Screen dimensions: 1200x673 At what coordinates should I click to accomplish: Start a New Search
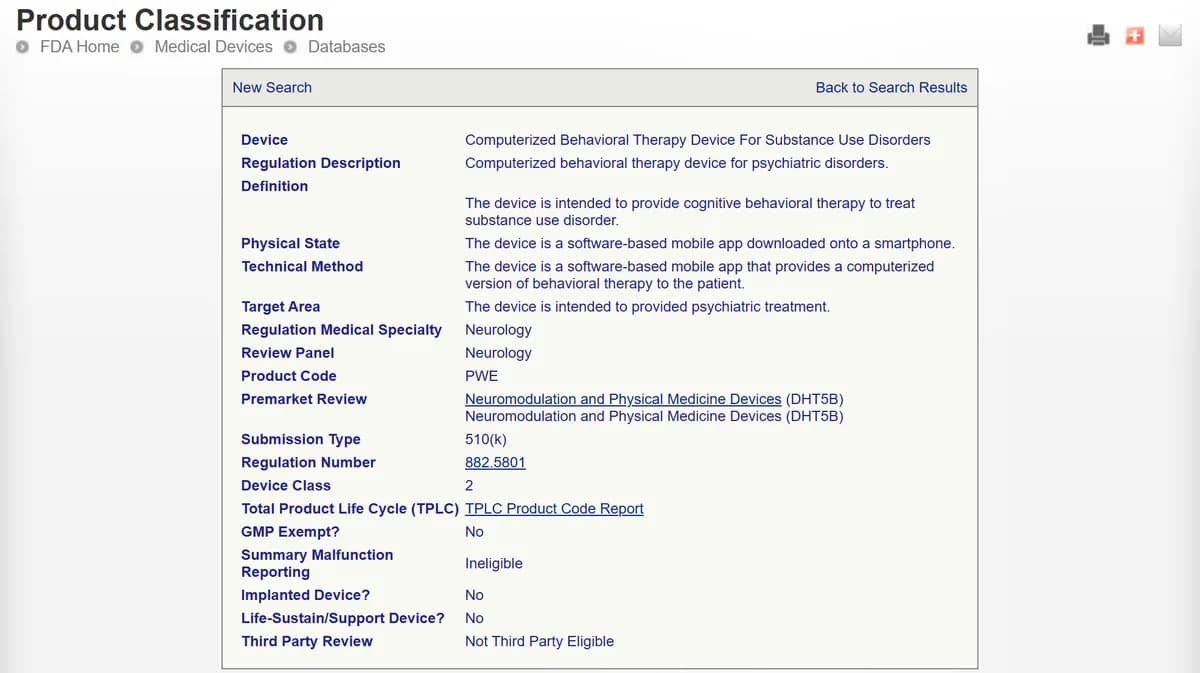(x=272, y=88)
